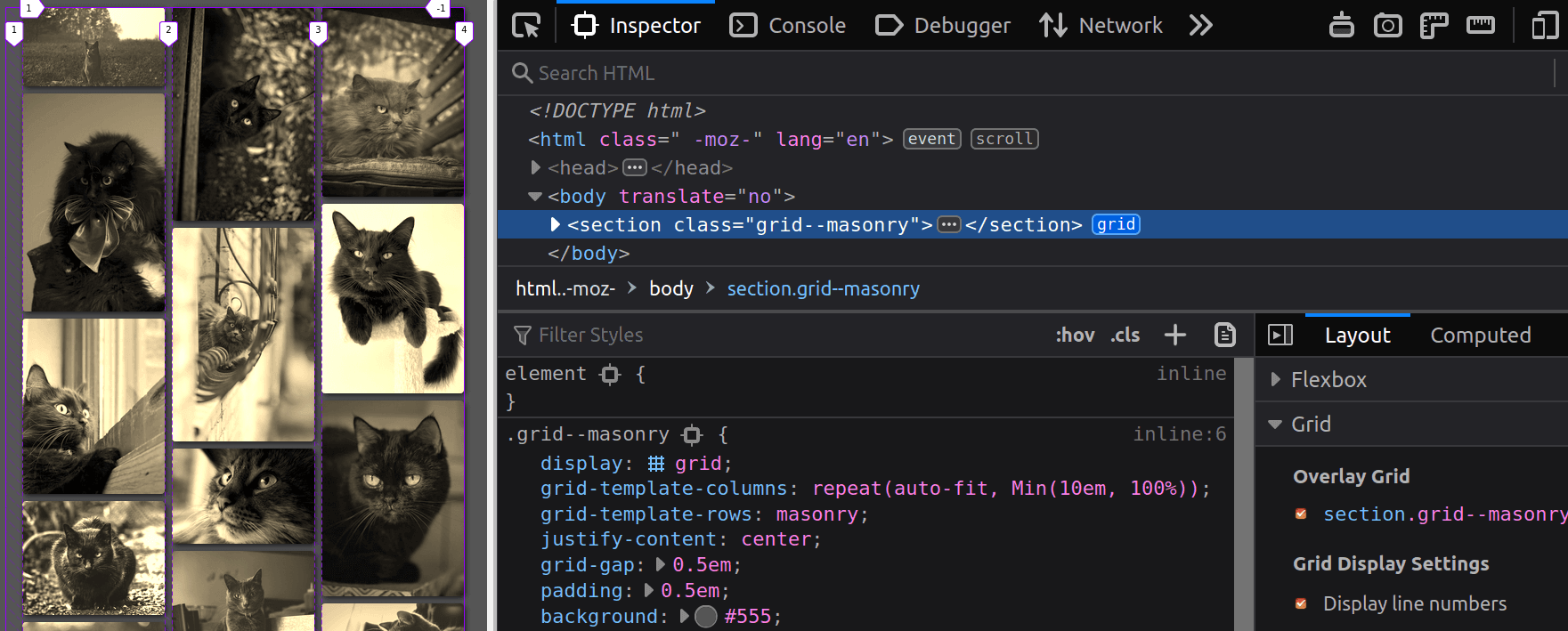Expand the section grid--masonry node
Image resolution: width=1568 pixels, height=631 pixels.
click(556, 224)
